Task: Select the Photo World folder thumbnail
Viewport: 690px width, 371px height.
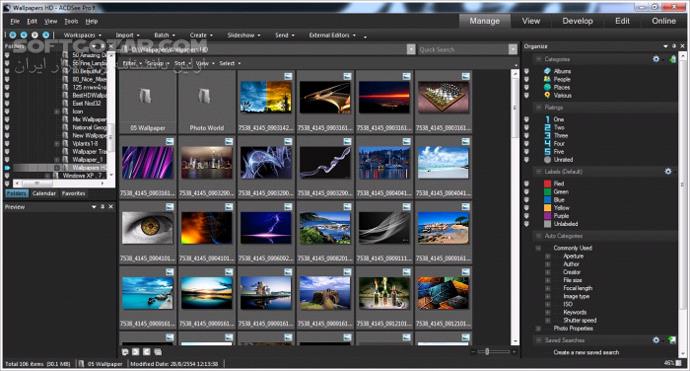Action: coord(207,102)
